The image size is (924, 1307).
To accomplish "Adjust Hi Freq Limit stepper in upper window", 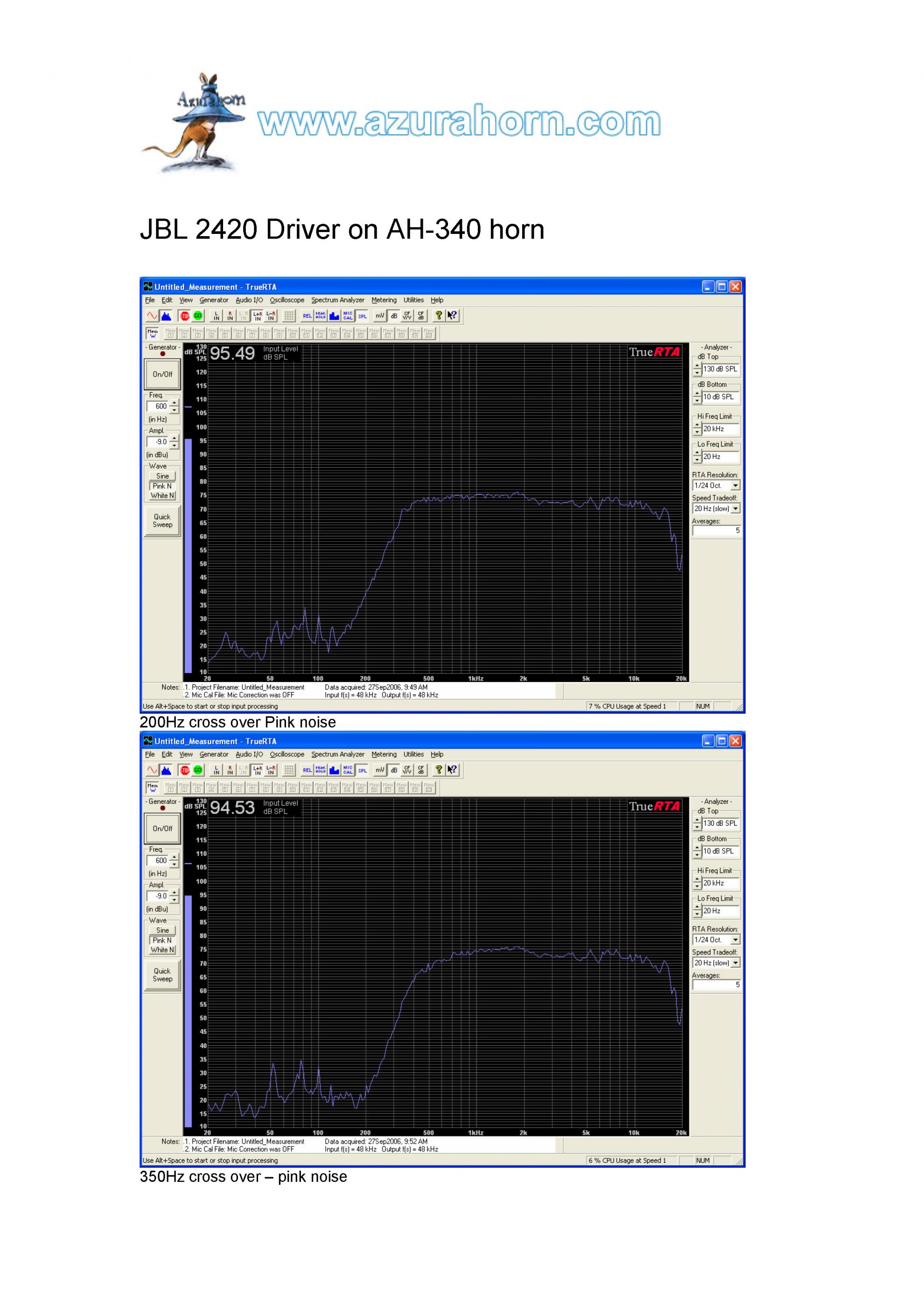I will 697,429.
